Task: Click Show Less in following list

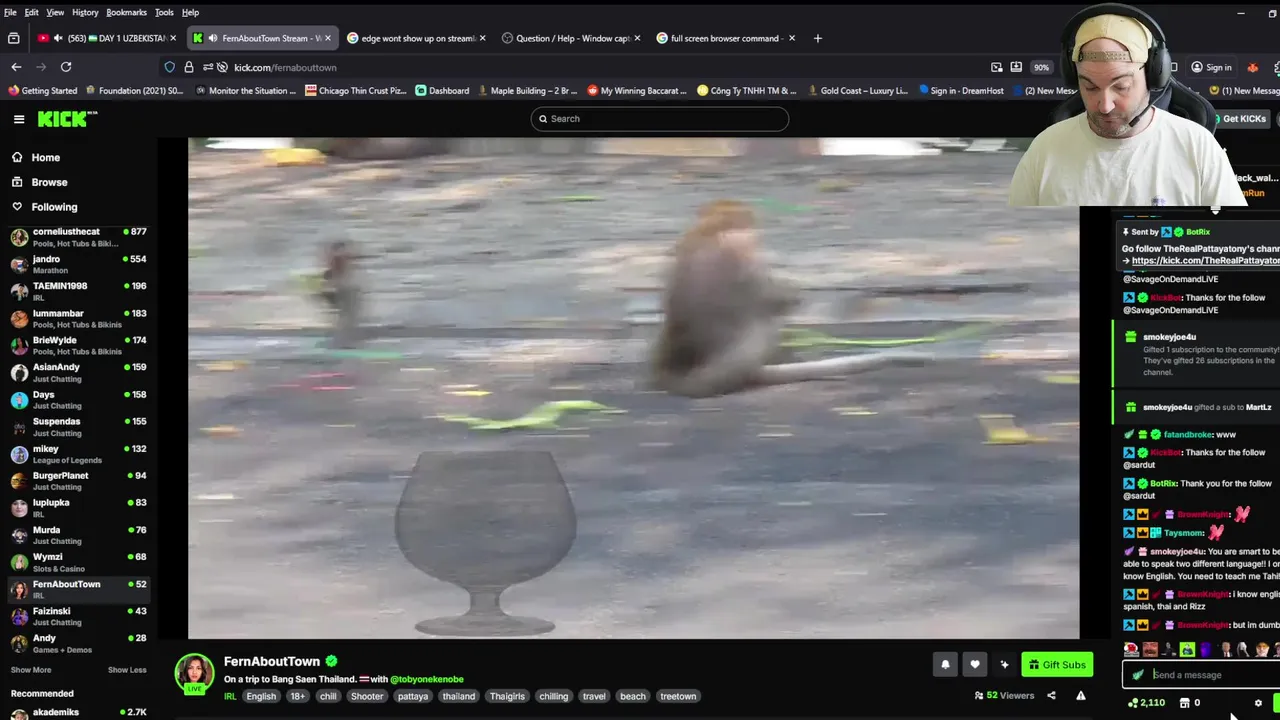Action: (x=127, y=670)
